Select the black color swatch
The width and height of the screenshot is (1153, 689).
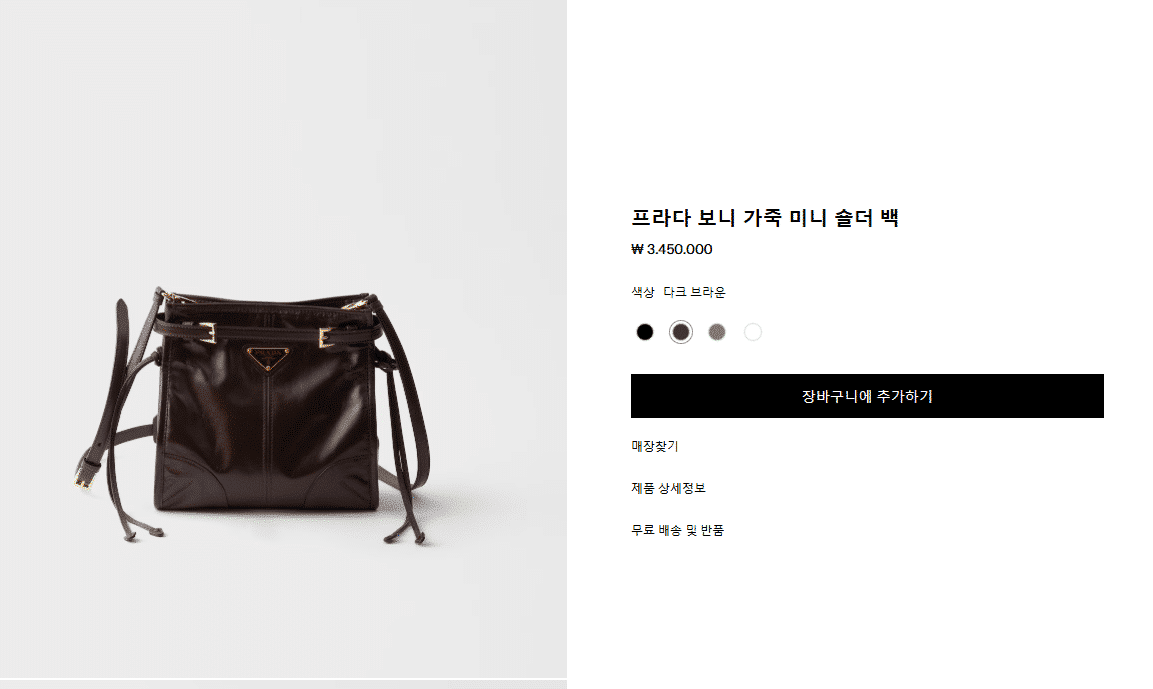[x=644, y=332]
